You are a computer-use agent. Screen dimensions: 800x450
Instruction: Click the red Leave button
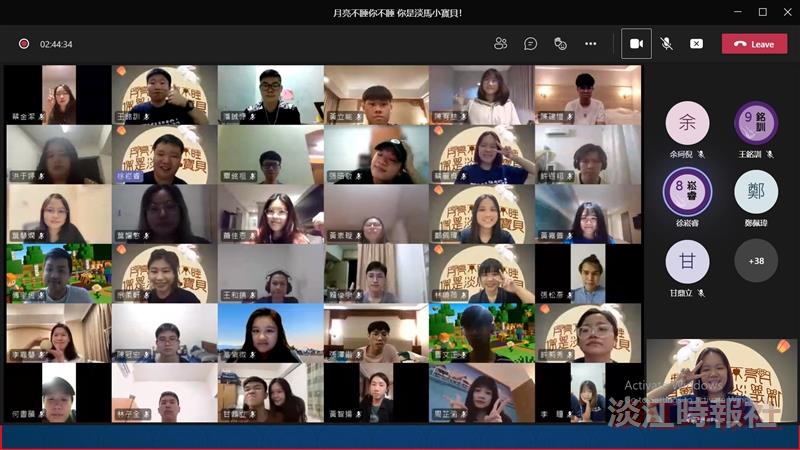pyautogui.click(x=755, y=44)
